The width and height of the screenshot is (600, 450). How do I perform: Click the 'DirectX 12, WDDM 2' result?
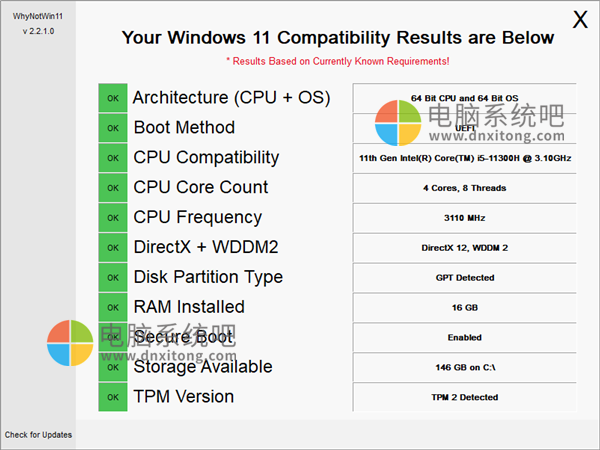click(464, 248)
